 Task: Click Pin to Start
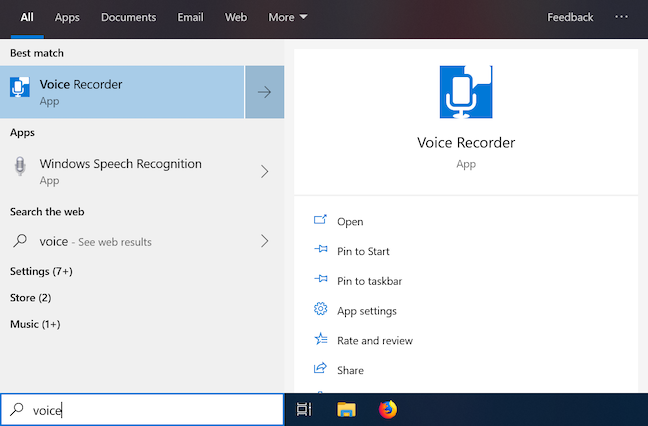pyautogui.click(x=363, y=251)
